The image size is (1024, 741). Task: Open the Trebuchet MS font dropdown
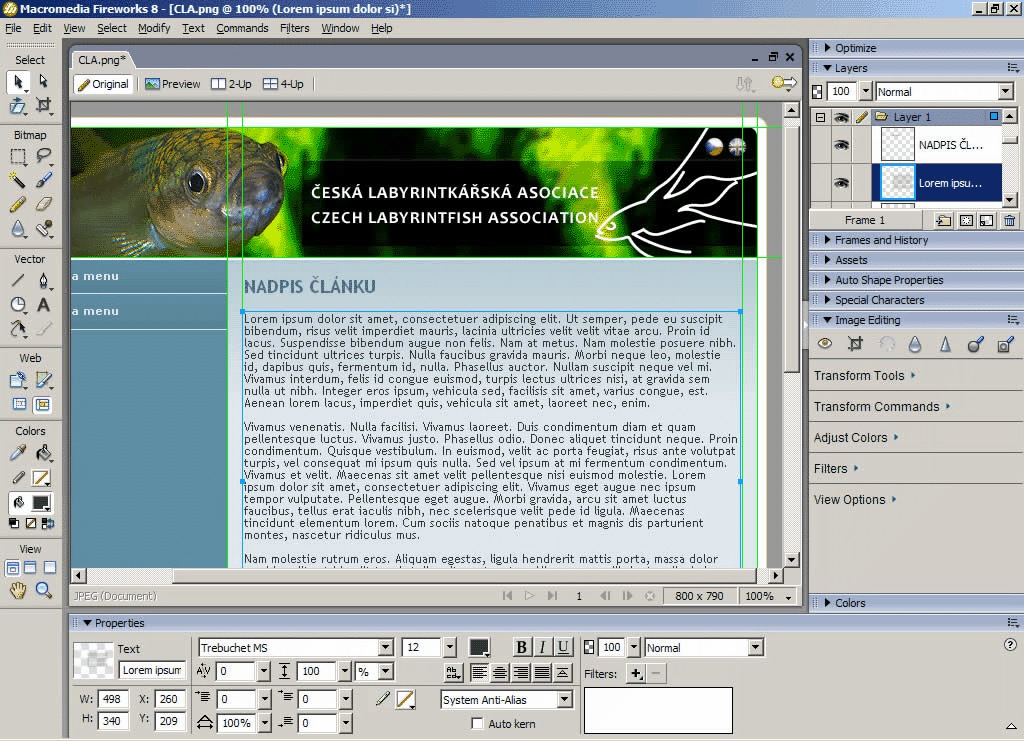click(x=386, y=648)
